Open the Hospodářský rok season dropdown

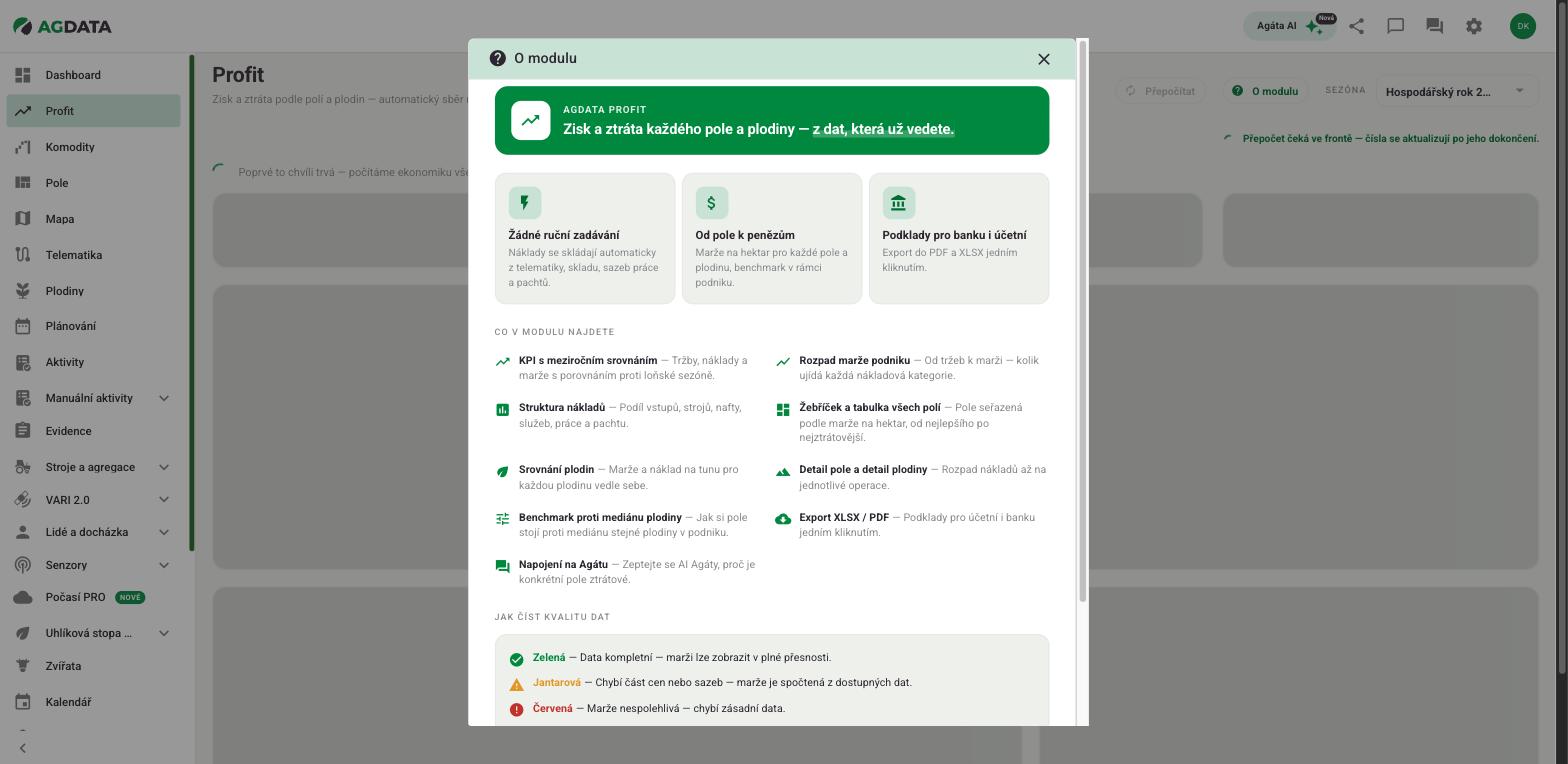(1456, 92)
